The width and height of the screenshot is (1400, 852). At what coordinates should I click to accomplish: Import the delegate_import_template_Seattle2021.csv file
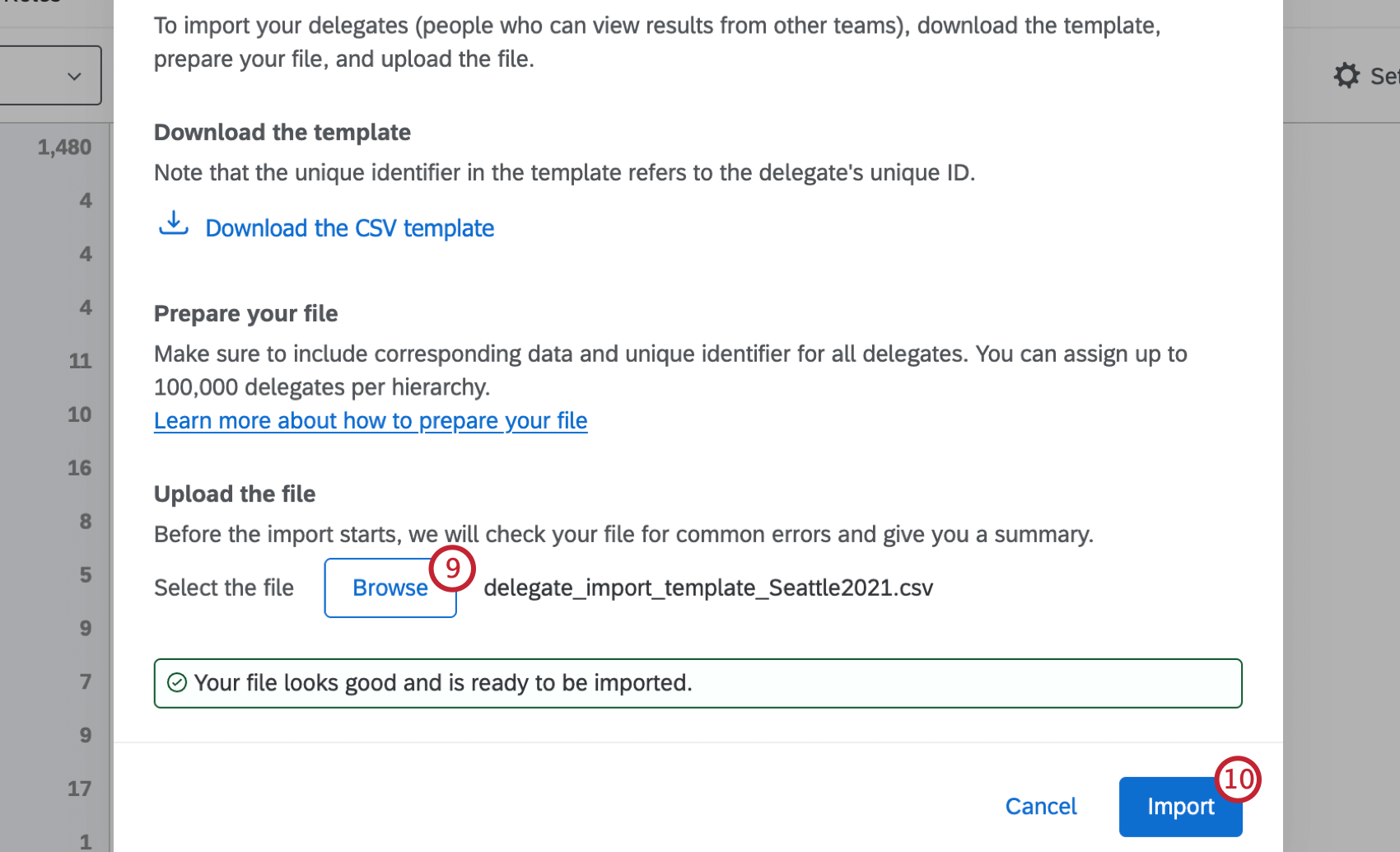pyautogui.click(x=1180, y=807)
